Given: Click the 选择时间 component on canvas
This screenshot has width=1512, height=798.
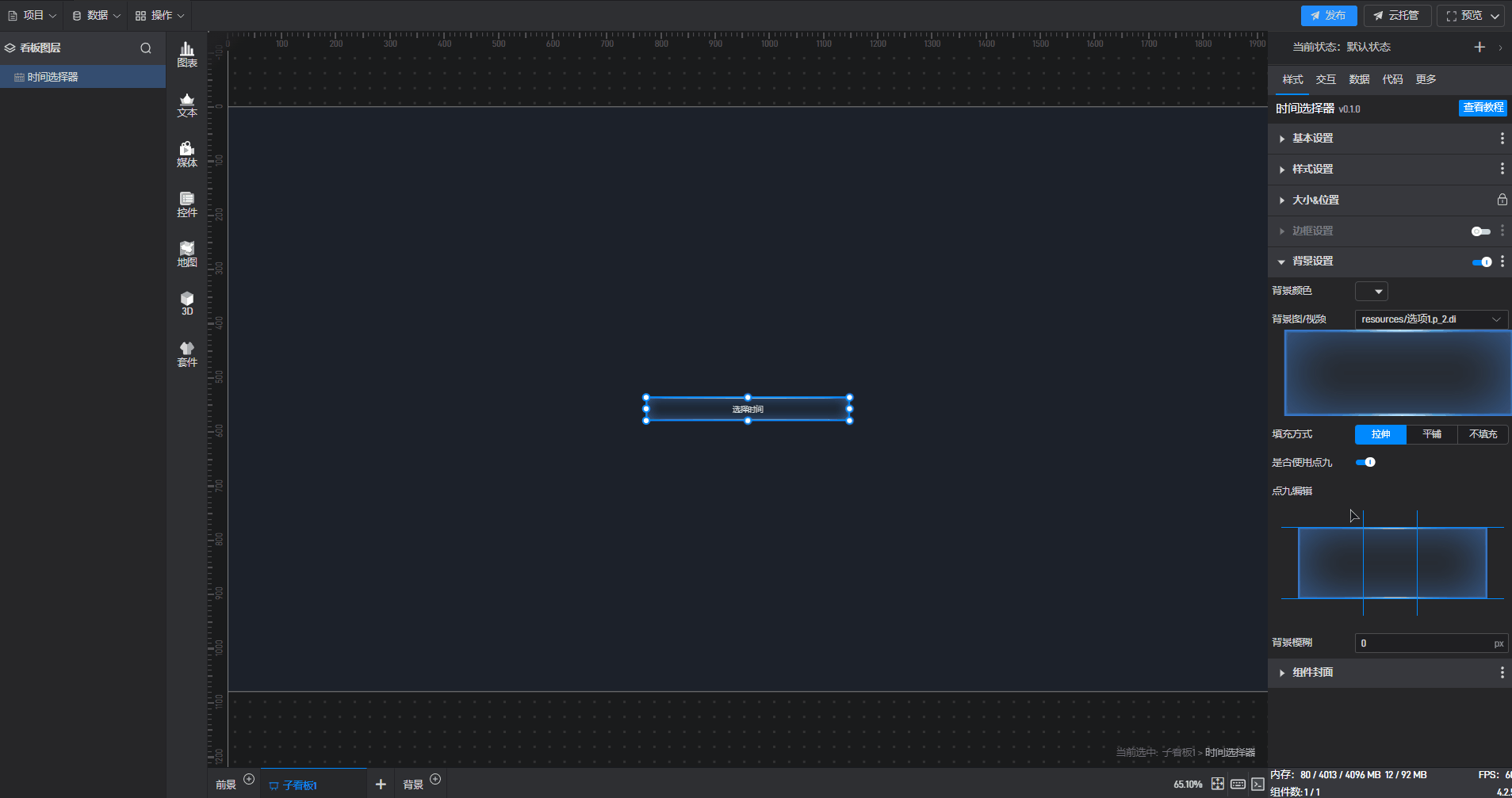Looking at the screenshot, I should 748,409.
